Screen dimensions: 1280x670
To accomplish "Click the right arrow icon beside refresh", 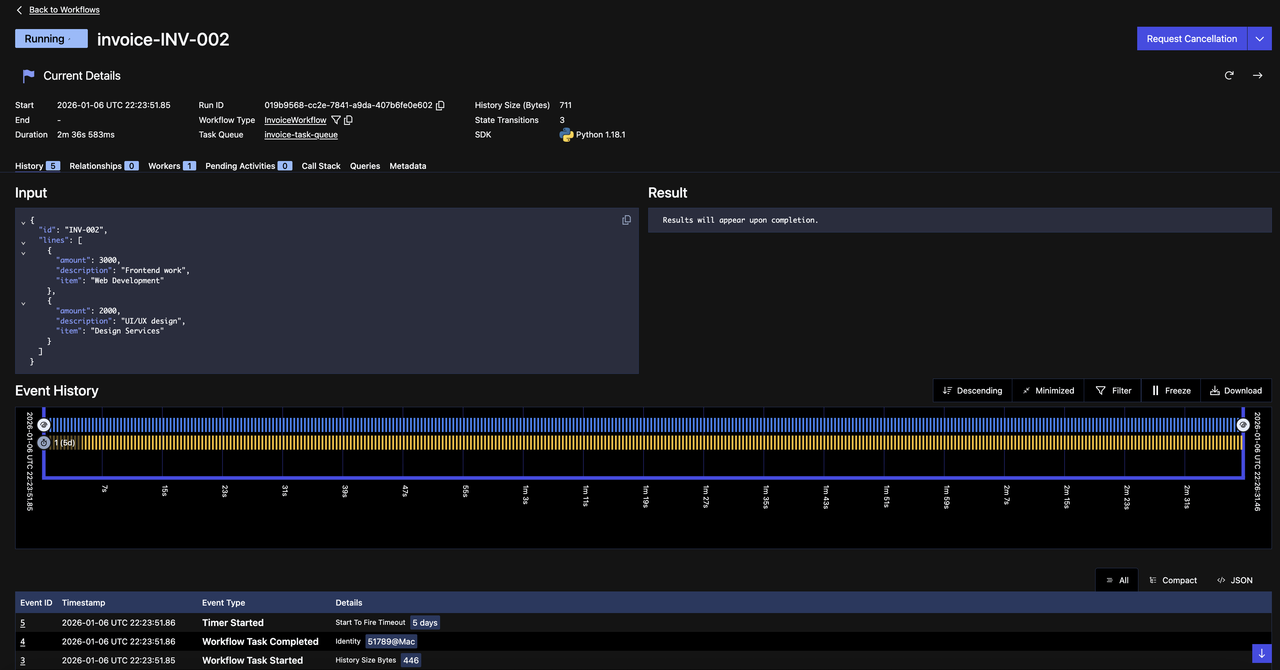I will [x=1257, y=75].
